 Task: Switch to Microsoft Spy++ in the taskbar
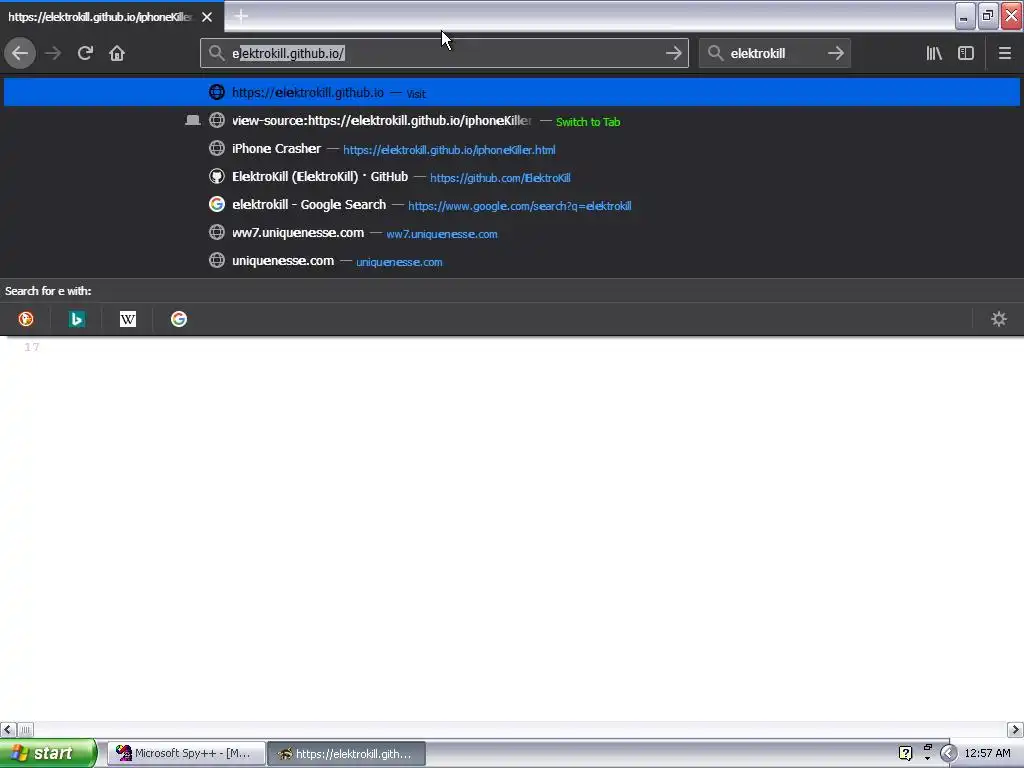coord(186,754)
